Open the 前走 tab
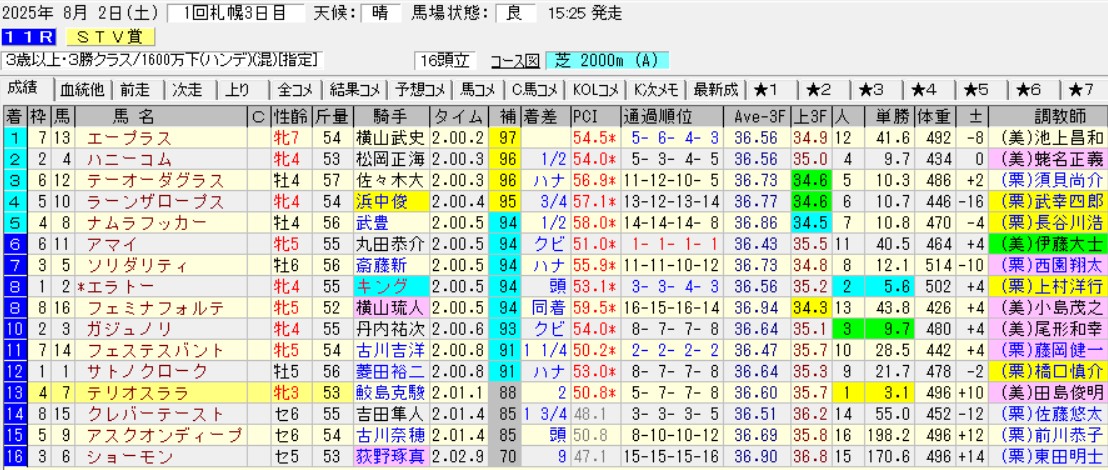Screen dimensions: 1108x470 tap(136, 88)
